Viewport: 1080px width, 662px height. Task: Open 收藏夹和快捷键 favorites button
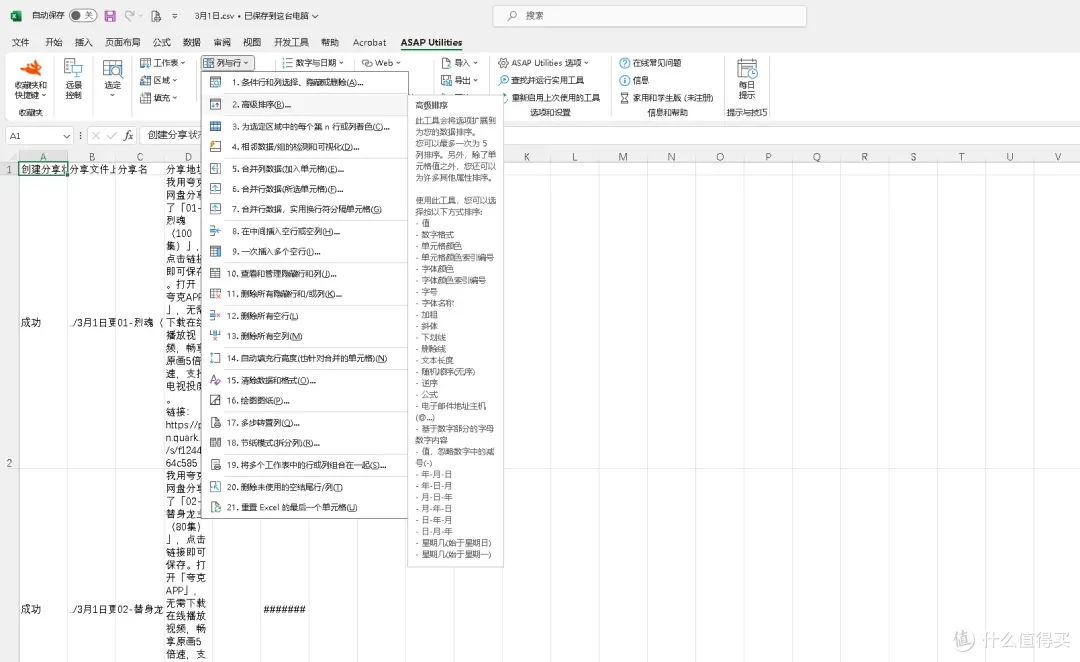click(30, 79)
